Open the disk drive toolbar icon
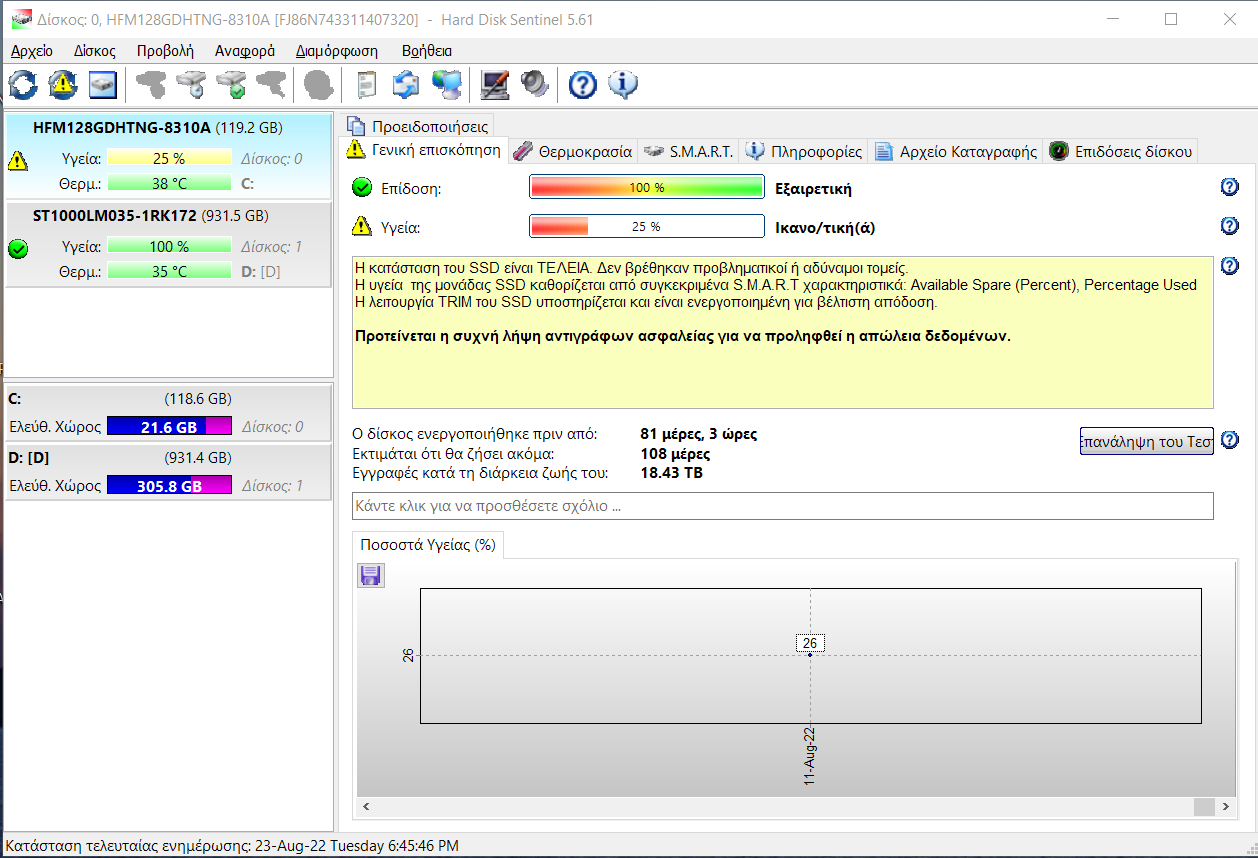This screenshot has height=858, width=1258. coord(103,85)
